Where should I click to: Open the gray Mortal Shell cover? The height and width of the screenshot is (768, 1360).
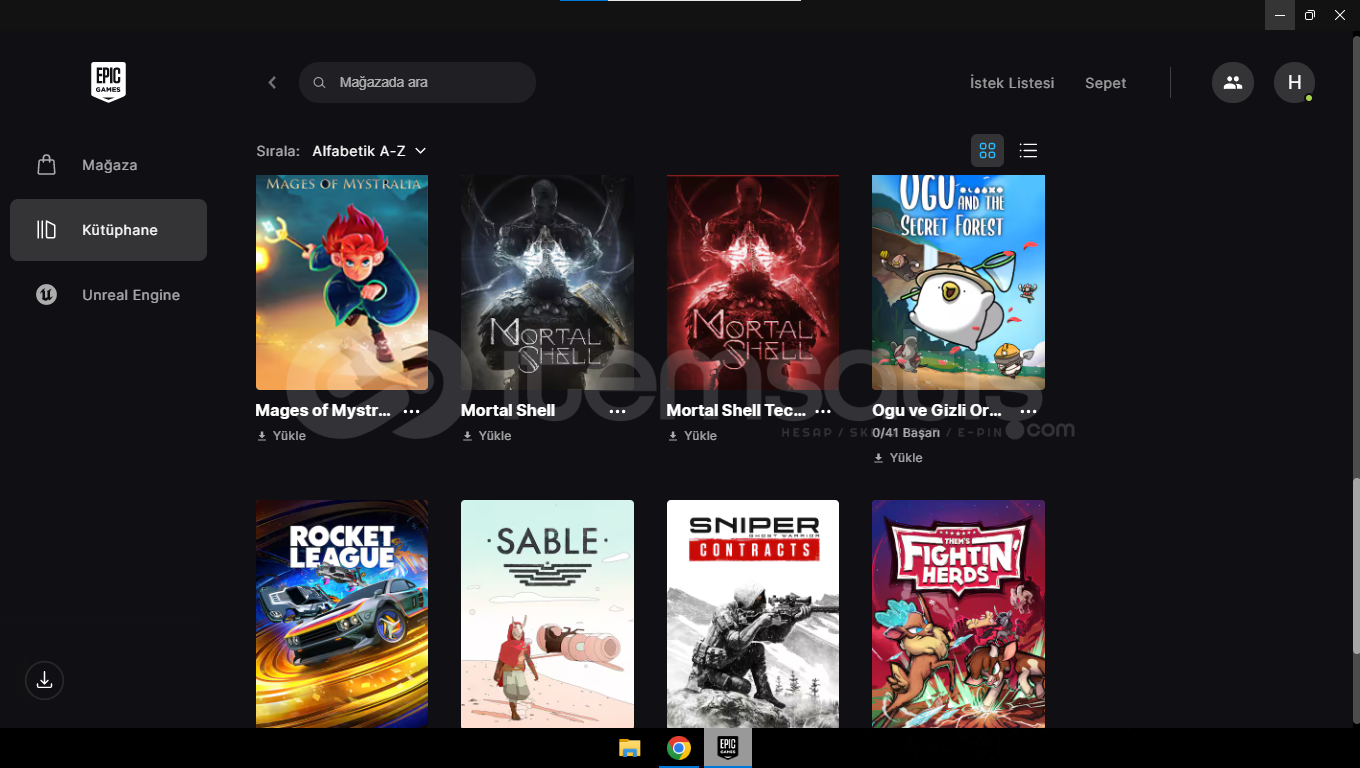click(x=547, y=282)
